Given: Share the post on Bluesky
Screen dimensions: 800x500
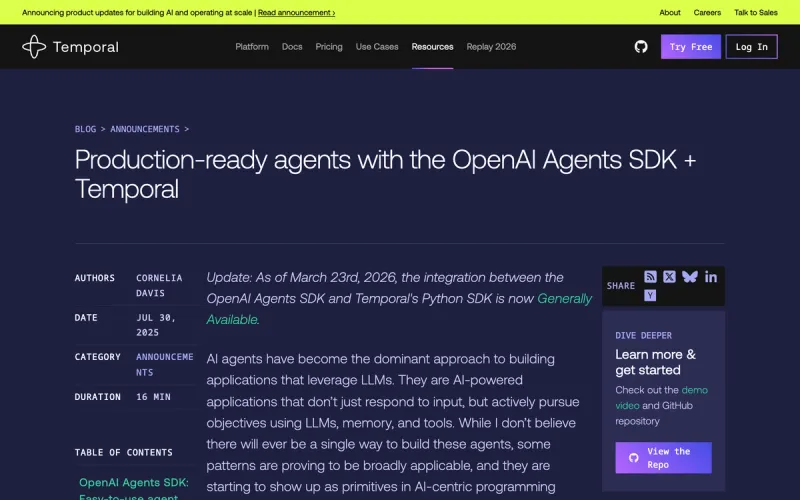Looking at the screenshot, I should coord(690,277).
